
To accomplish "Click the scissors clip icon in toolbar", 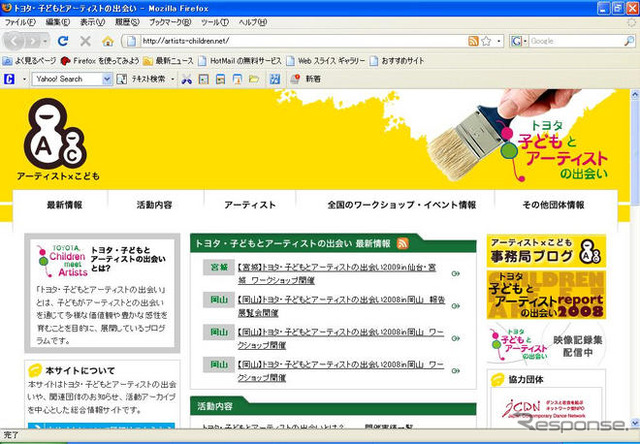I will pyautogui.click(x=187, y=79).
